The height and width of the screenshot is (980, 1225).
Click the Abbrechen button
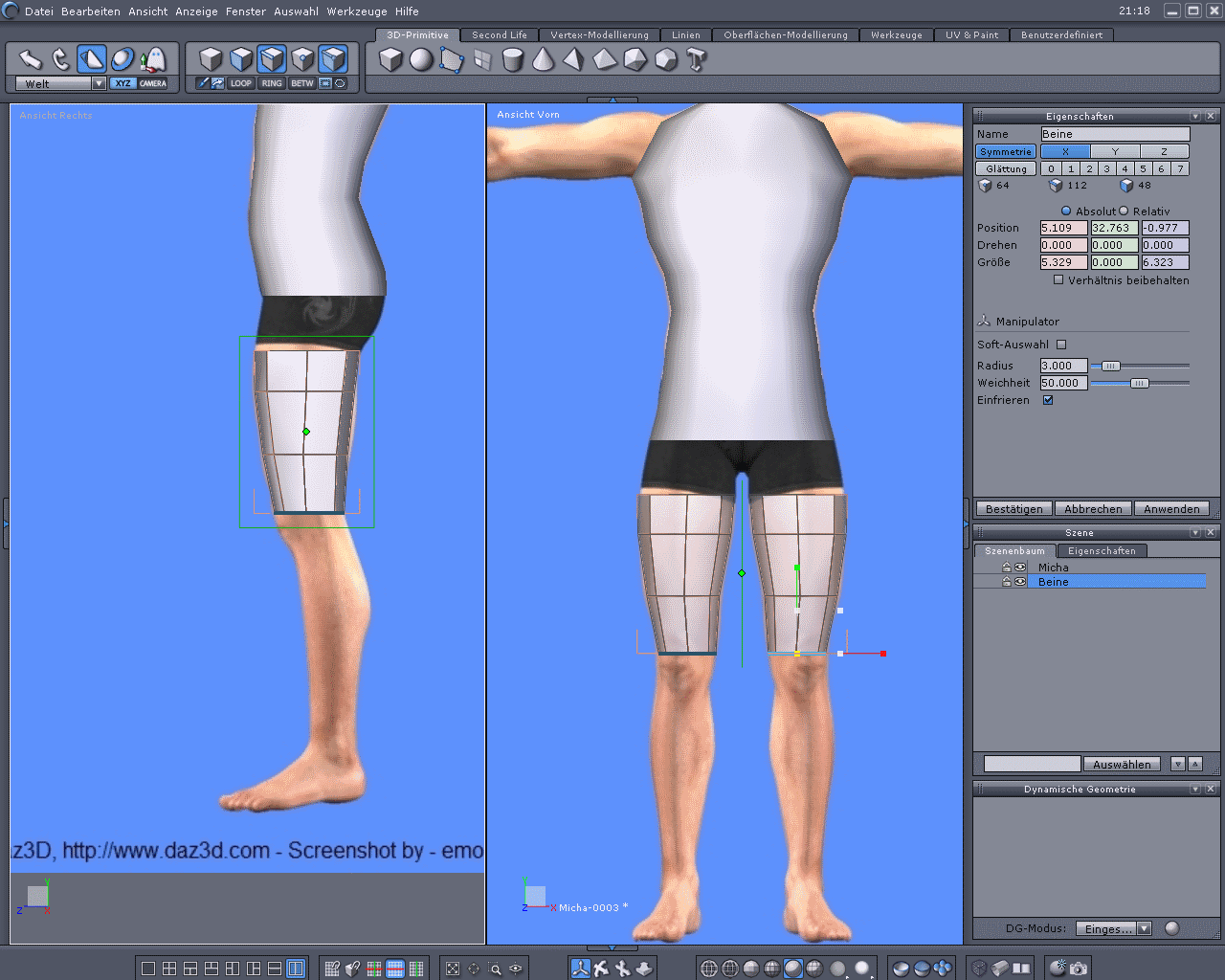point(1093,509)
